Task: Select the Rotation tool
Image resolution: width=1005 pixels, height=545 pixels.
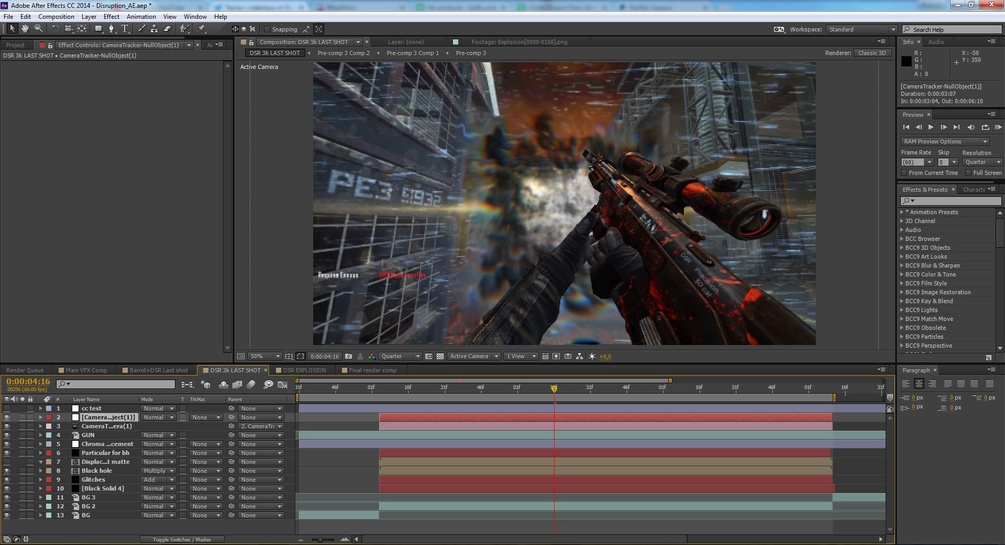Action: (x=55, y=29)
